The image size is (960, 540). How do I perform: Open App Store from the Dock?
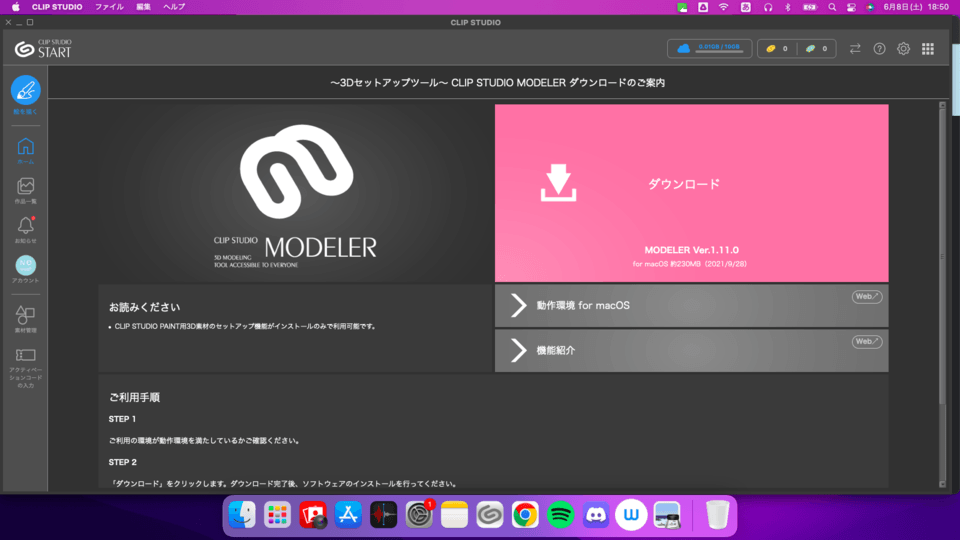348,514
